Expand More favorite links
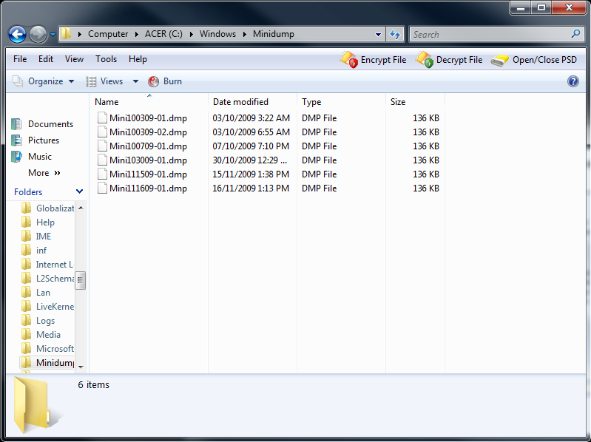Viewport: 591px width, 442px height. coord(44,173)
